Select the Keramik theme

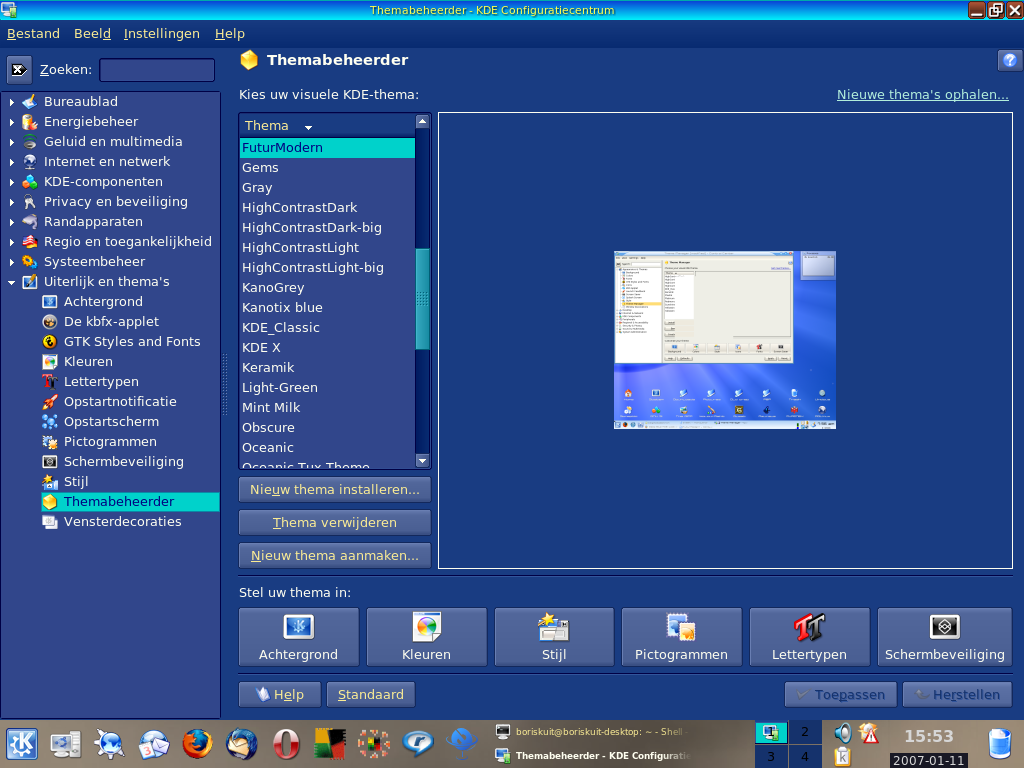pos(327,368)
